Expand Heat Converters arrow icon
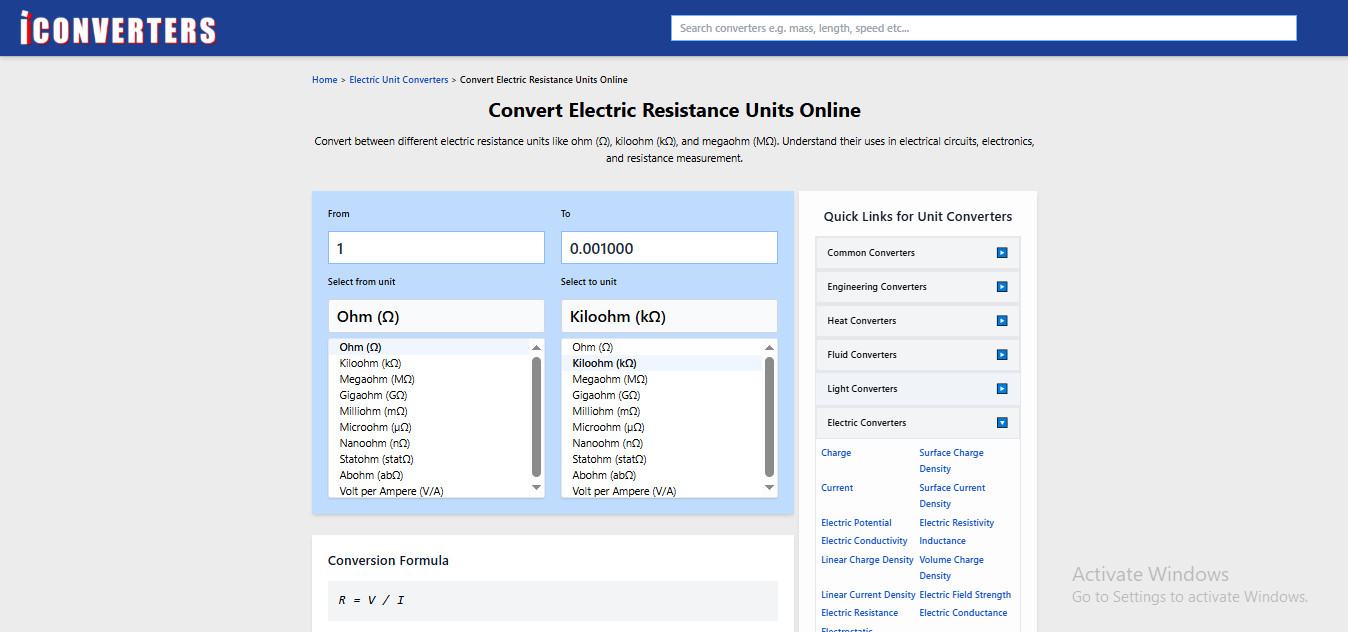This screenshot has height=632, width=1348. pos(1002,321)
